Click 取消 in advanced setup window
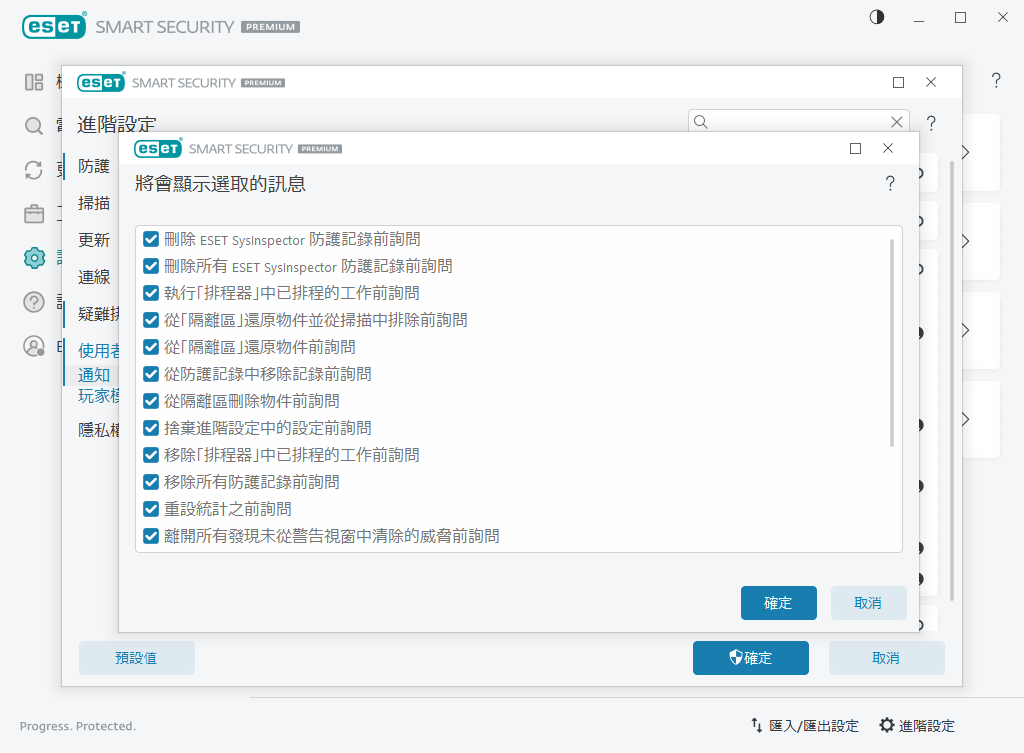The image size is (1024, 753). click(x=886, y=658)
